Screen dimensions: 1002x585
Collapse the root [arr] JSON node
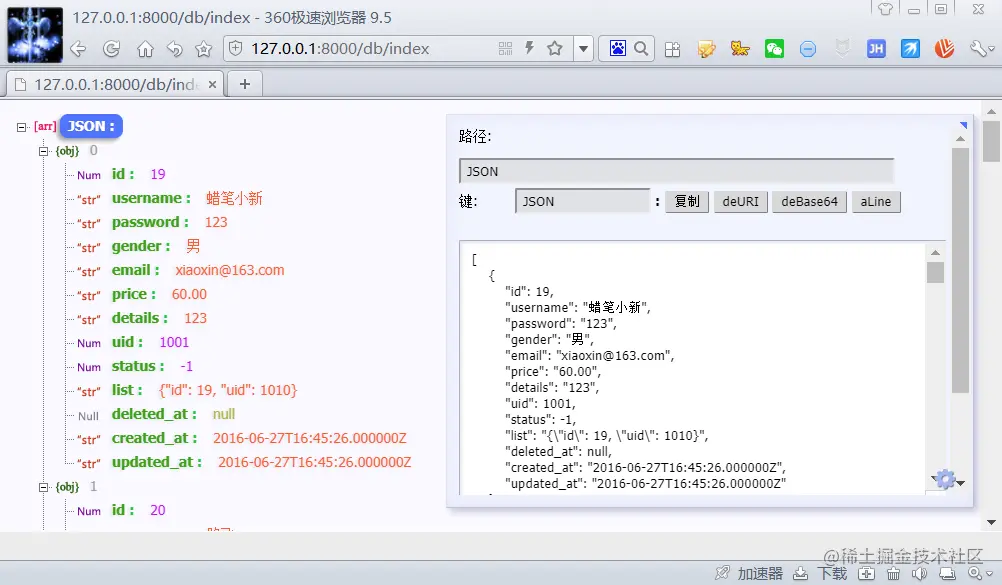pyautogui.click(x=21, y=127)
